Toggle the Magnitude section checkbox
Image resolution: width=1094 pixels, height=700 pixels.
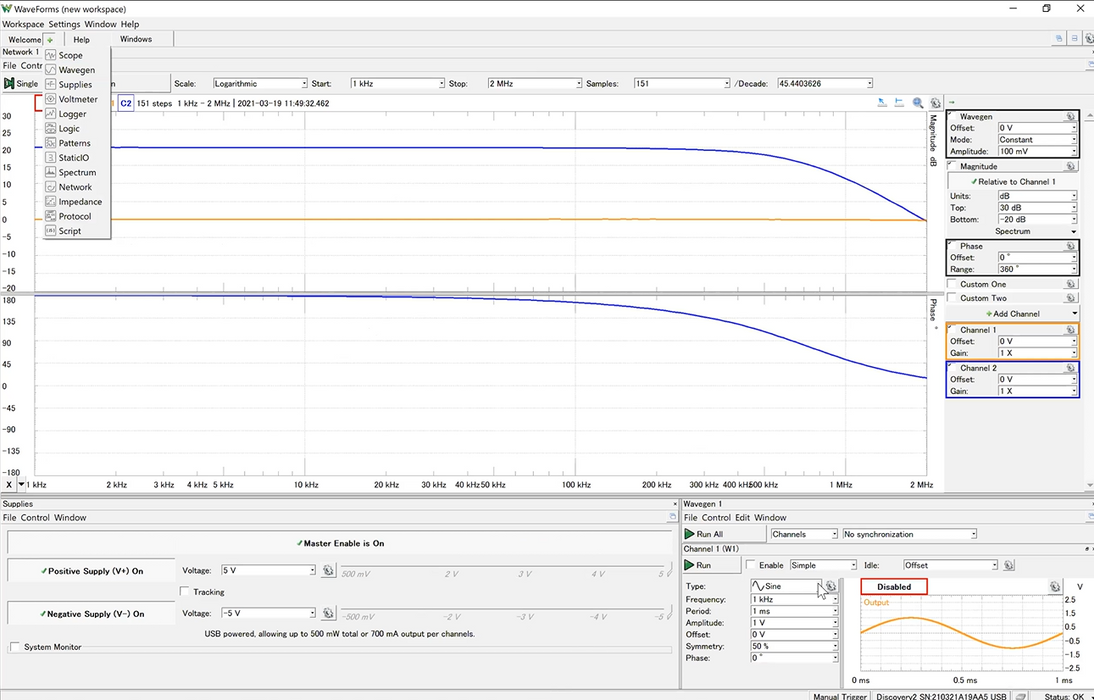(x=952, y=166)
